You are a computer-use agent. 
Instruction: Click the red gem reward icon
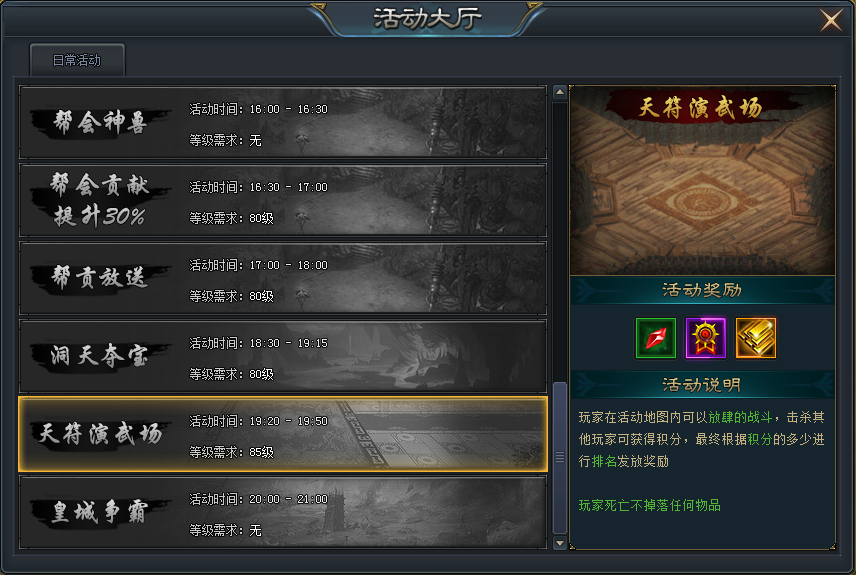656,338
